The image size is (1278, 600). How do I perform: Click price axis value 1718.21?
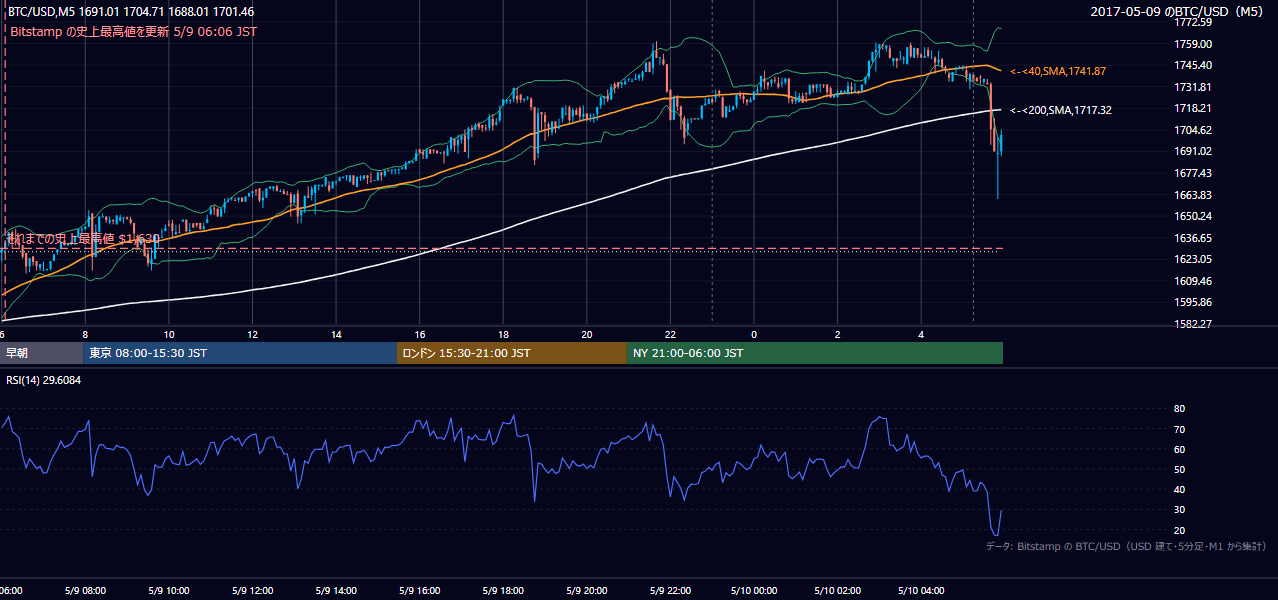coord(1192,108)
